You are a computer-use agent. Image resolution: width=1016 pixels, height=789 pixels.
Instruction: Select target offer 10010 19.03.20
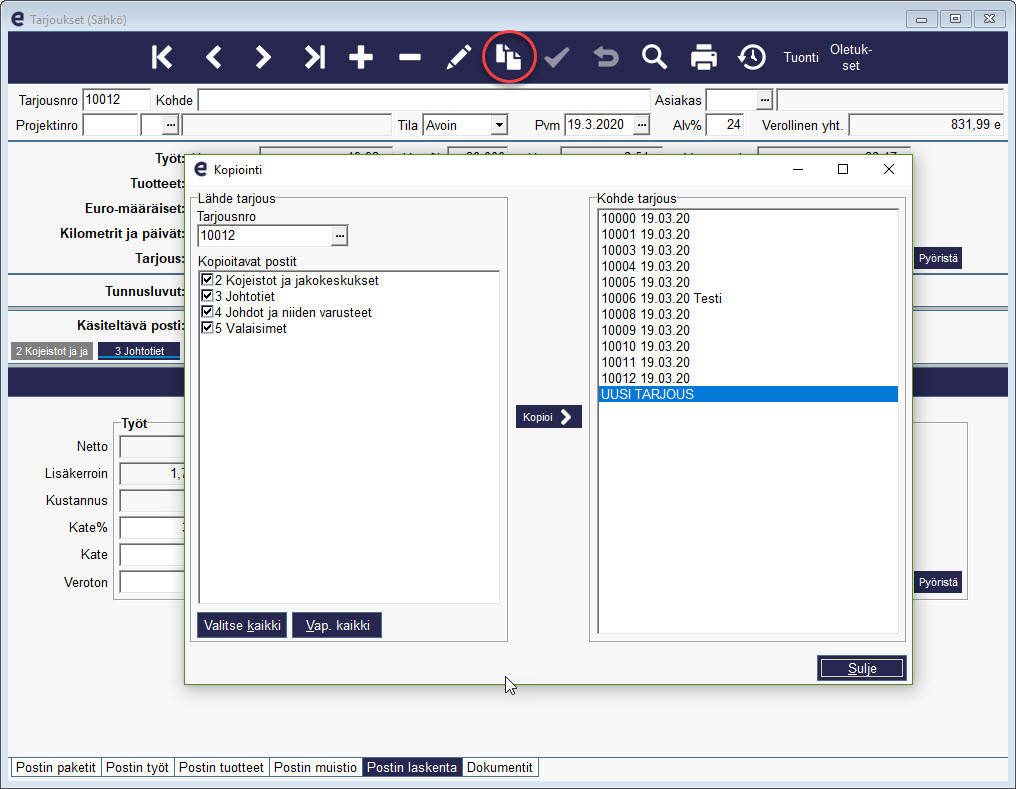(x=748, y=347)
